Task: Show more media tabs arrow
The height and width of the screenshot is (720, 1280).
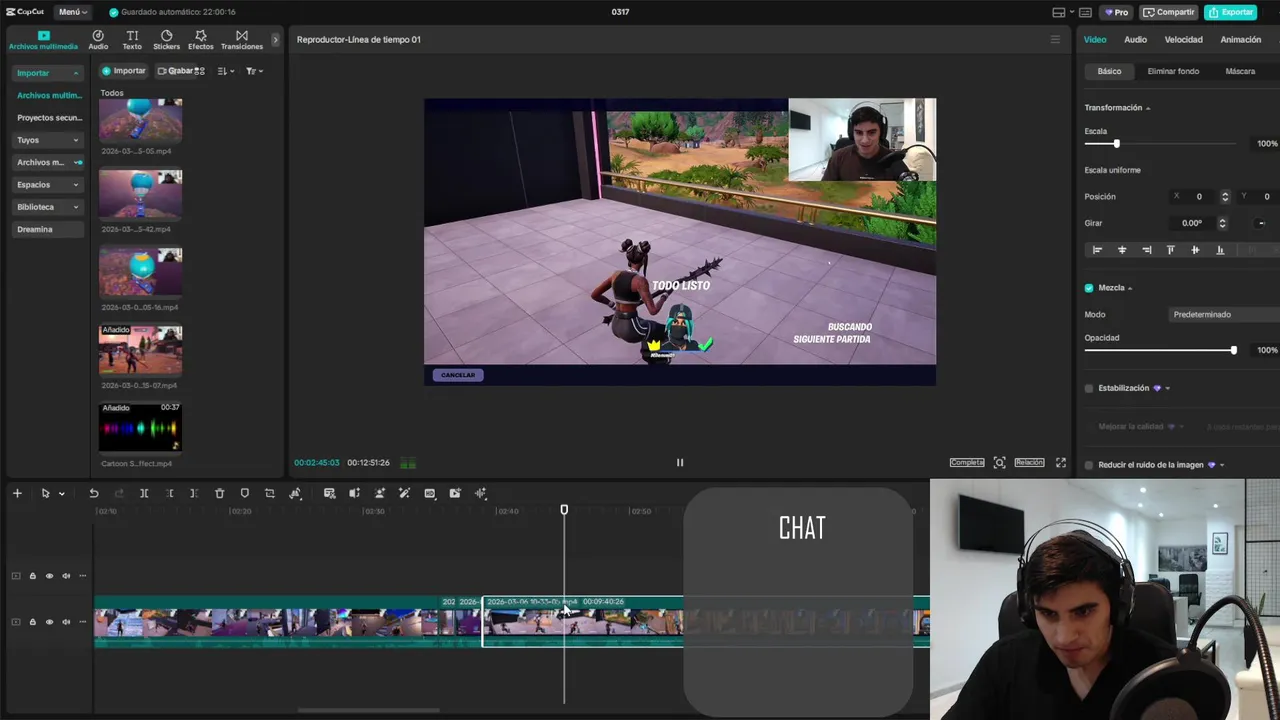Action: click(276, 40)
